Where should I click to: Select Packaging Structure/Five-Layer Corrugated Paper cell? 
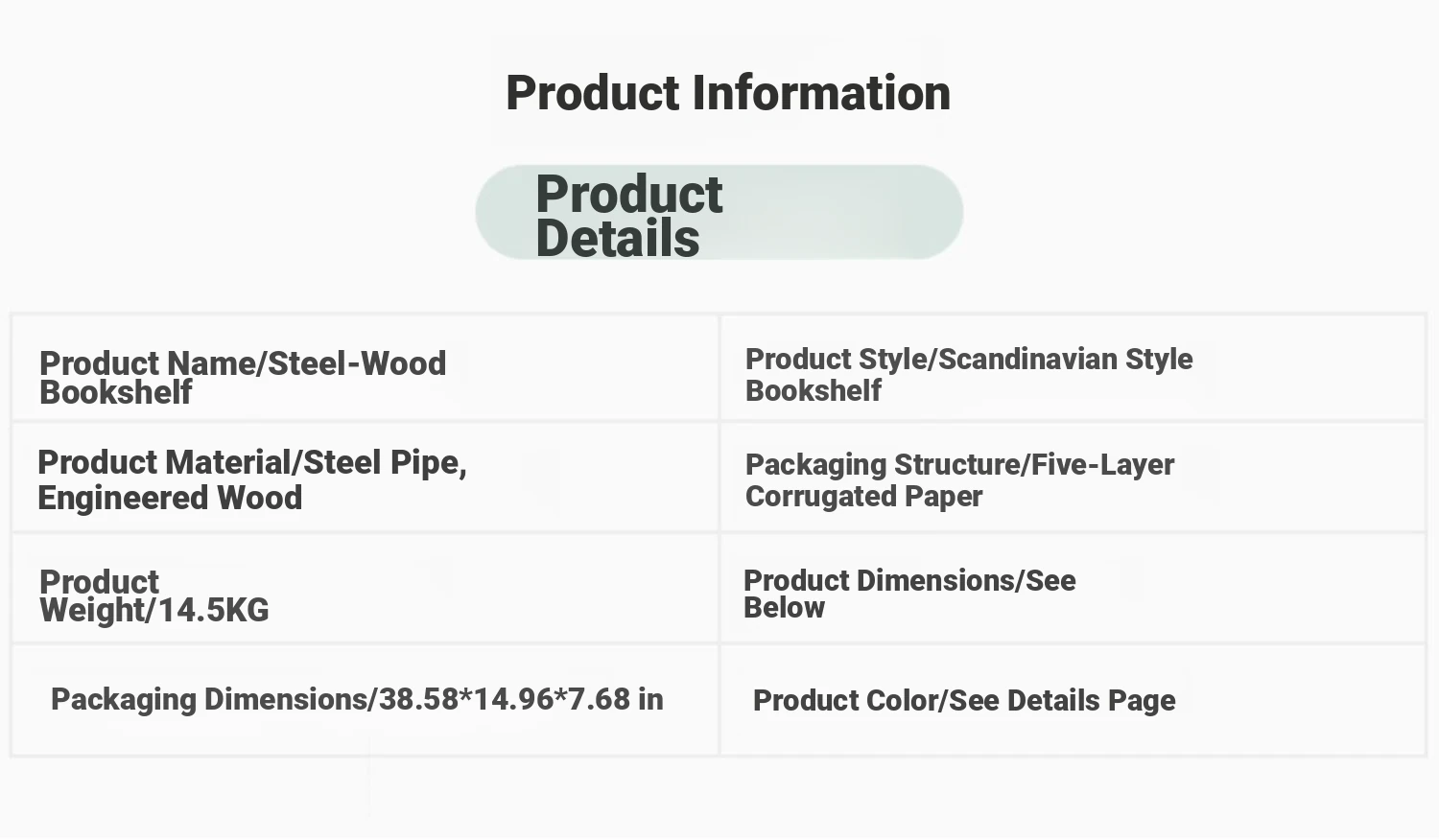(x=1073, y=478)
